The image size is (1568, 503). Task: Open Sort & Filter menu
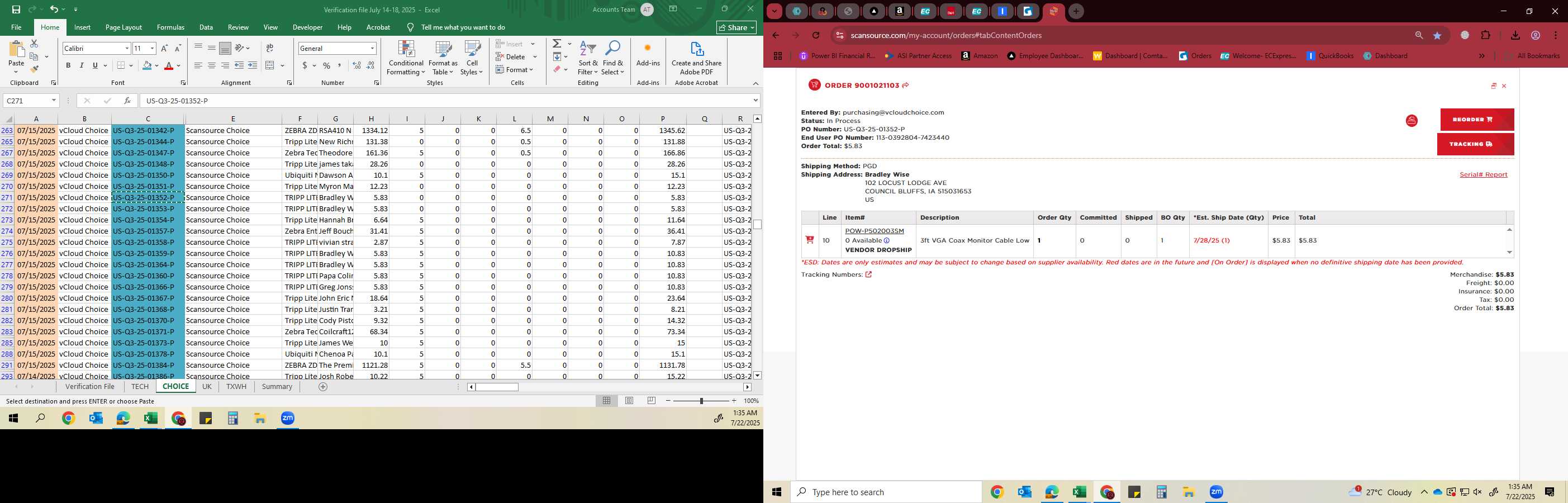coord(588,58)
